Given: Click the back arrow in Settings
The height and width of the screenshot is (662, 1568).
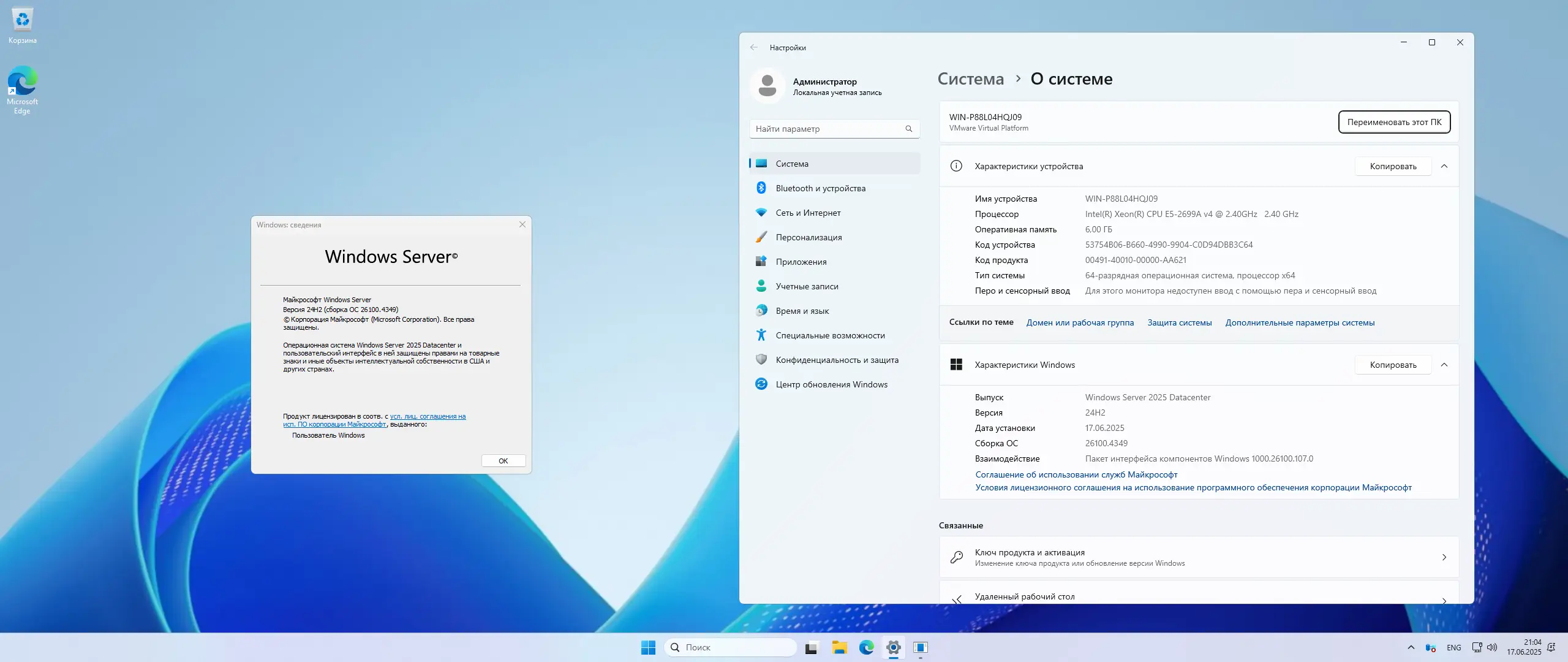Looking at the screenshot, I should (755, 47).
